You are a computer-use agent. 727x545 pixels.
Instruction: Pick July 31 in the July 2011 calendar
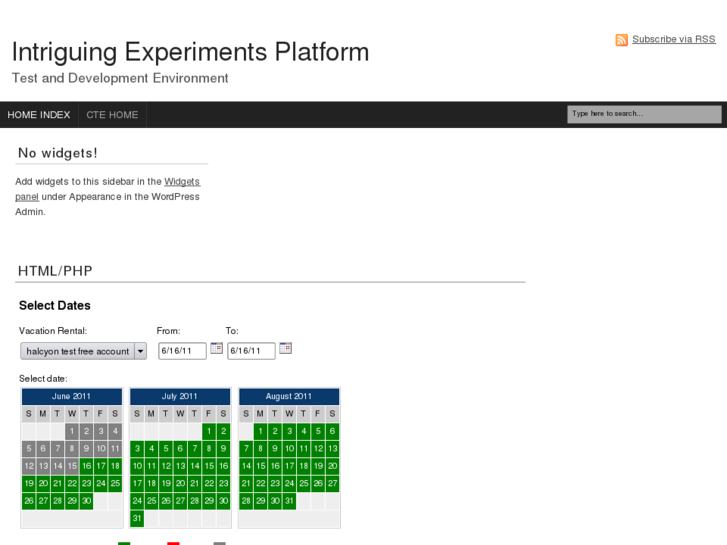coord(137,518)
